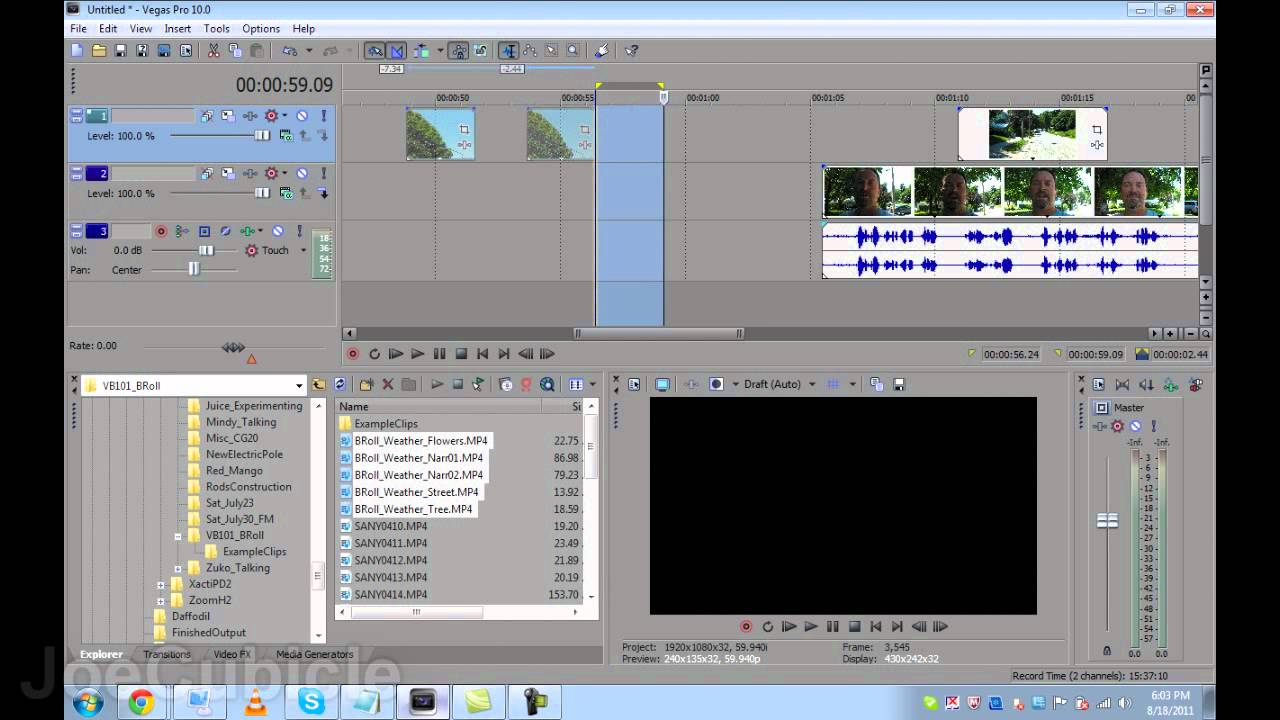Refresh the Explorer file list

[340, 384]
